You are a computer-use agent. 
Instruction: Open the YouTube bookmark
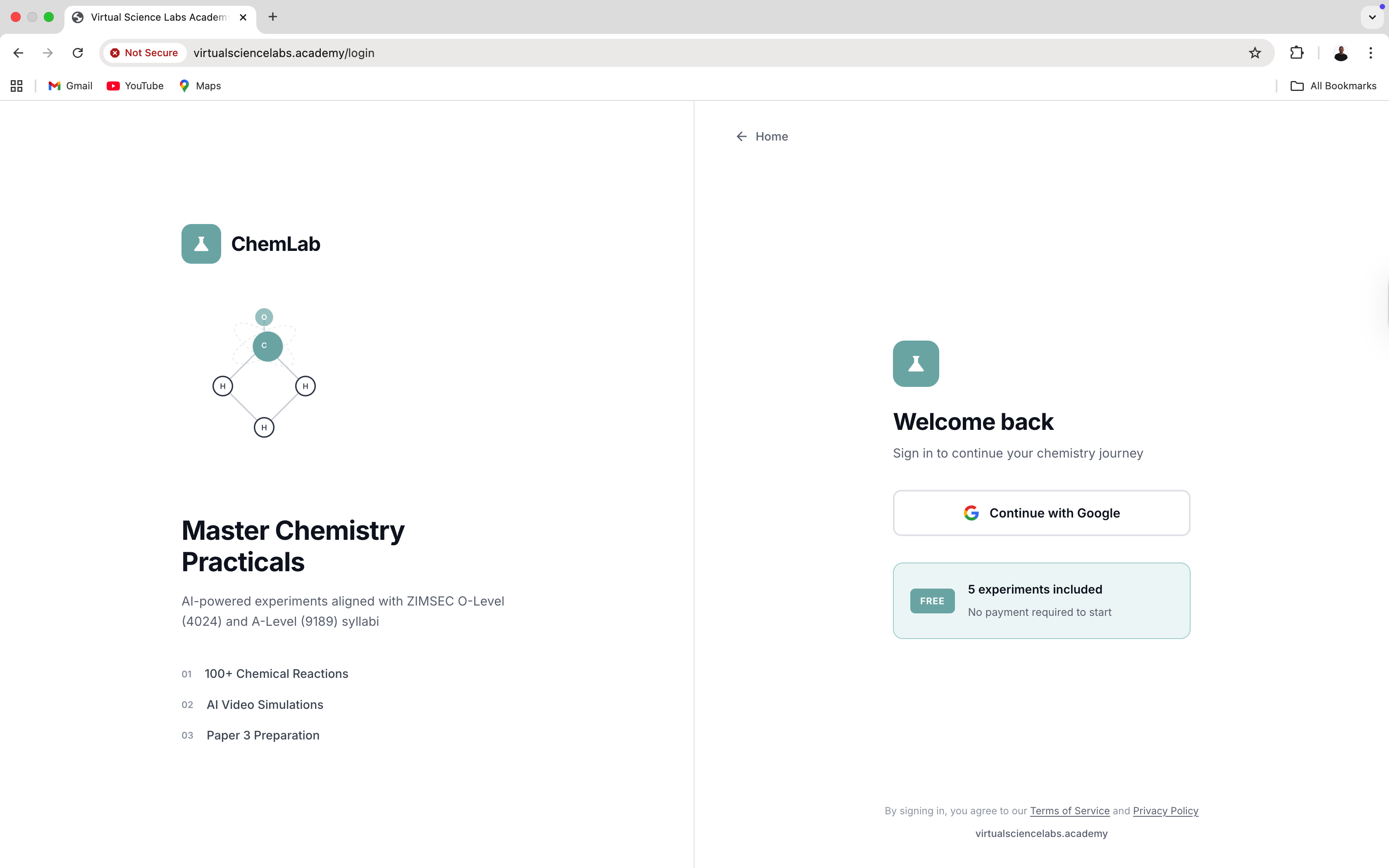136,86
